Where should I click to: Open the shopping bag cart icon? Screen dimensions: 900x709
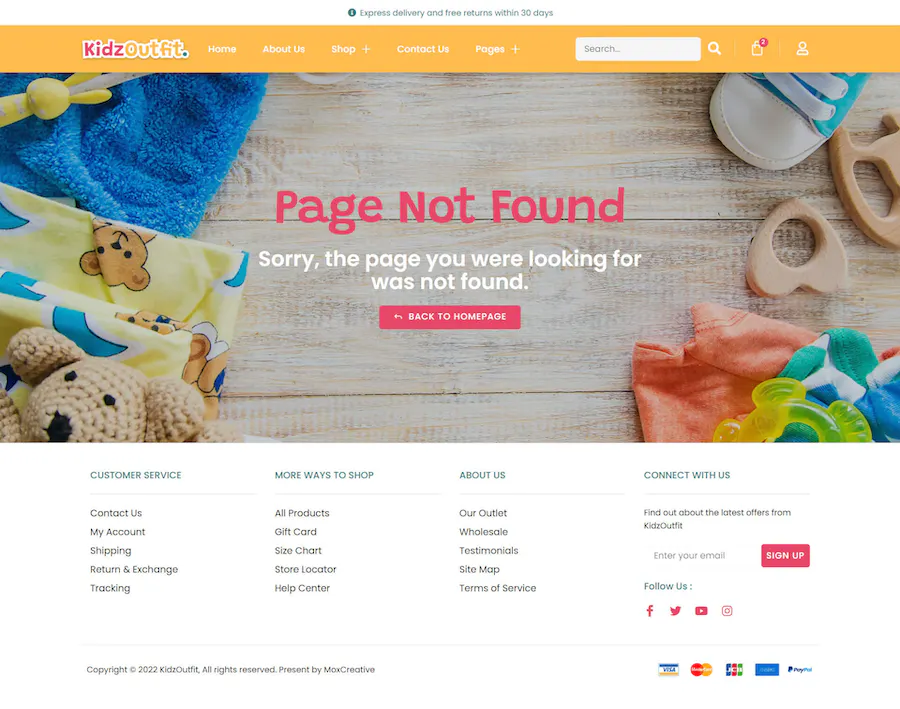pos(758,48)
